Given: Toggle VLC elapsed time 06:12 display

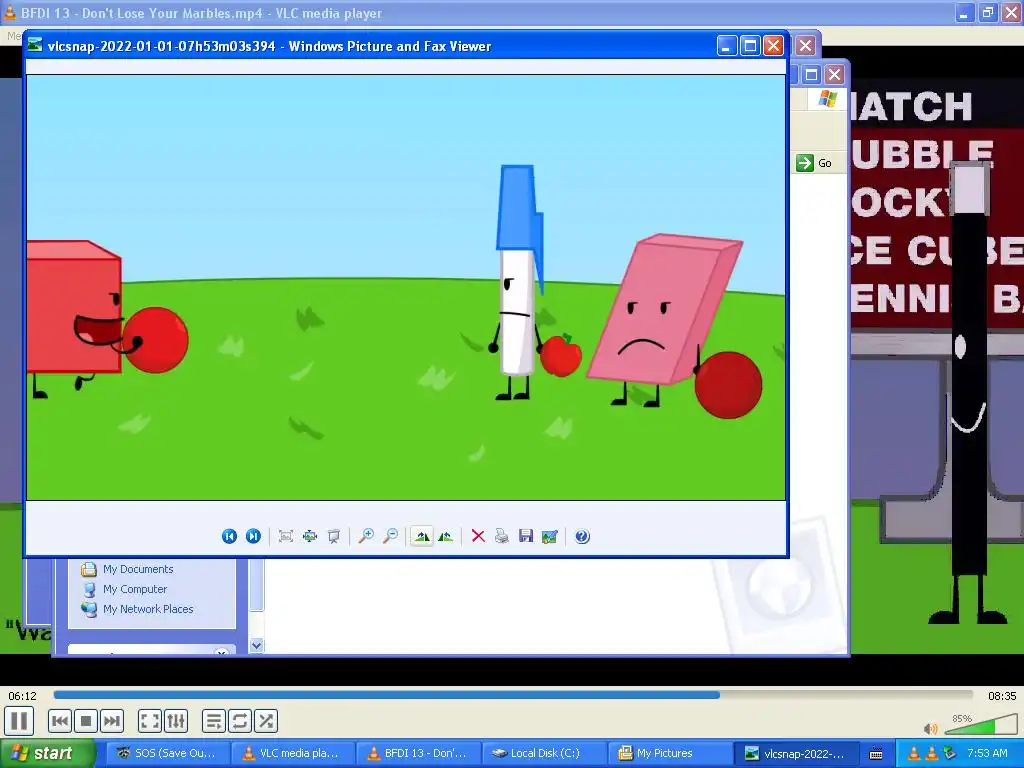Looking at the screenshot, I should (x=23, y=696).
